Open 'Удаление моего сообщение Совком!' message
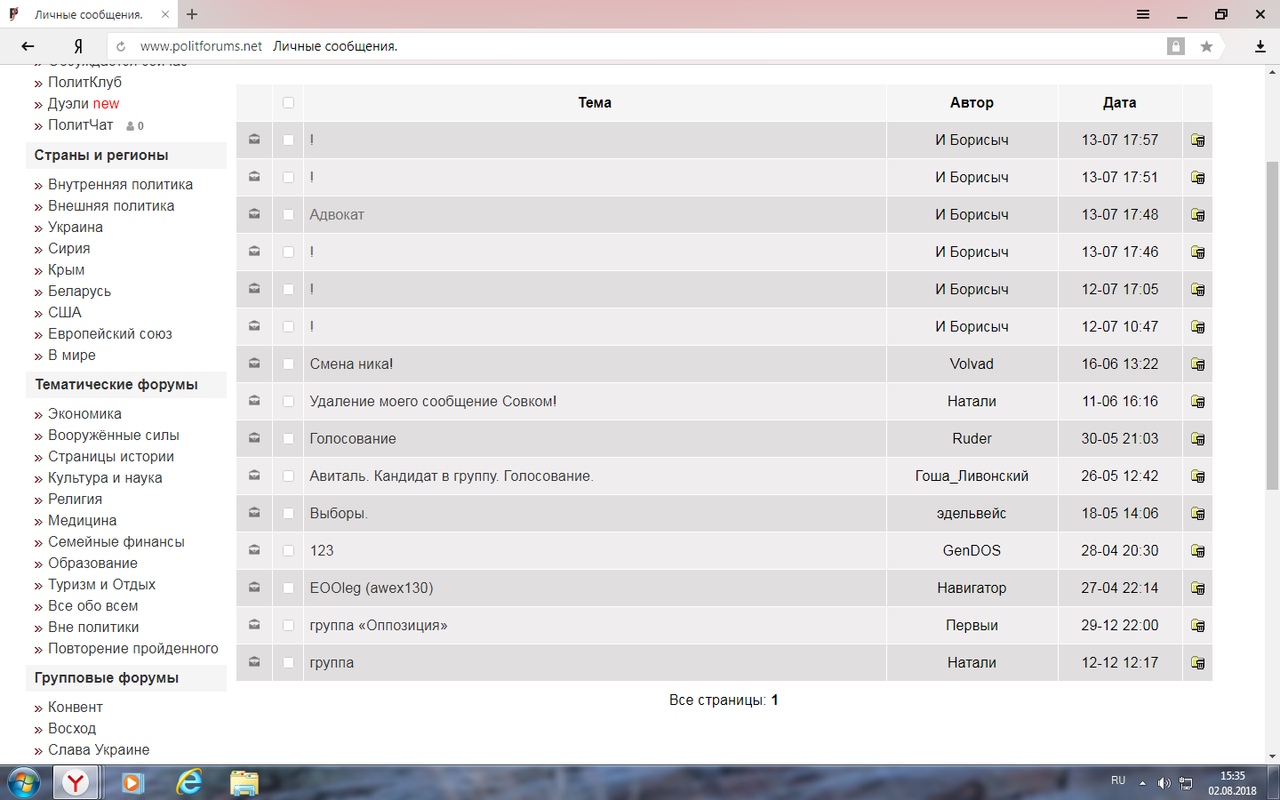 coord(433,401)
